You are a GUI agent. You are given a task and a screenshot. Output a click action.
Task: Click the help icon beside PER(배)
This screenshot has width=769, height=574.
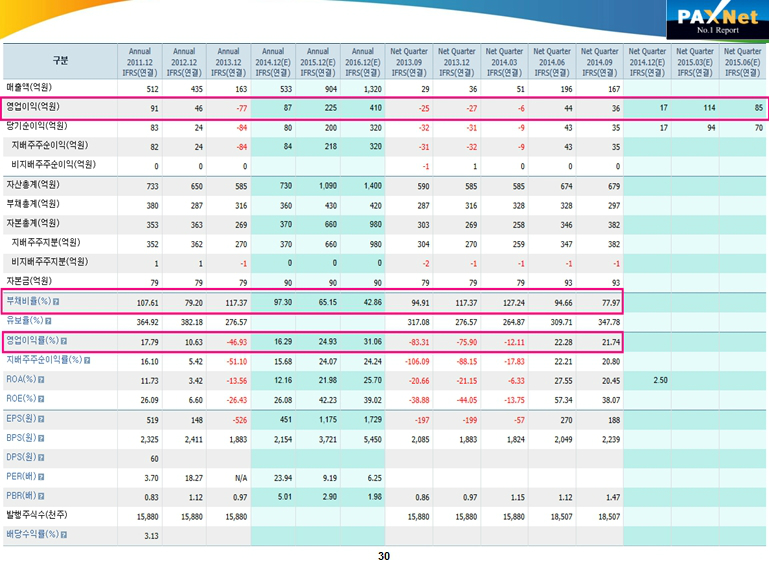click(41, 477)
